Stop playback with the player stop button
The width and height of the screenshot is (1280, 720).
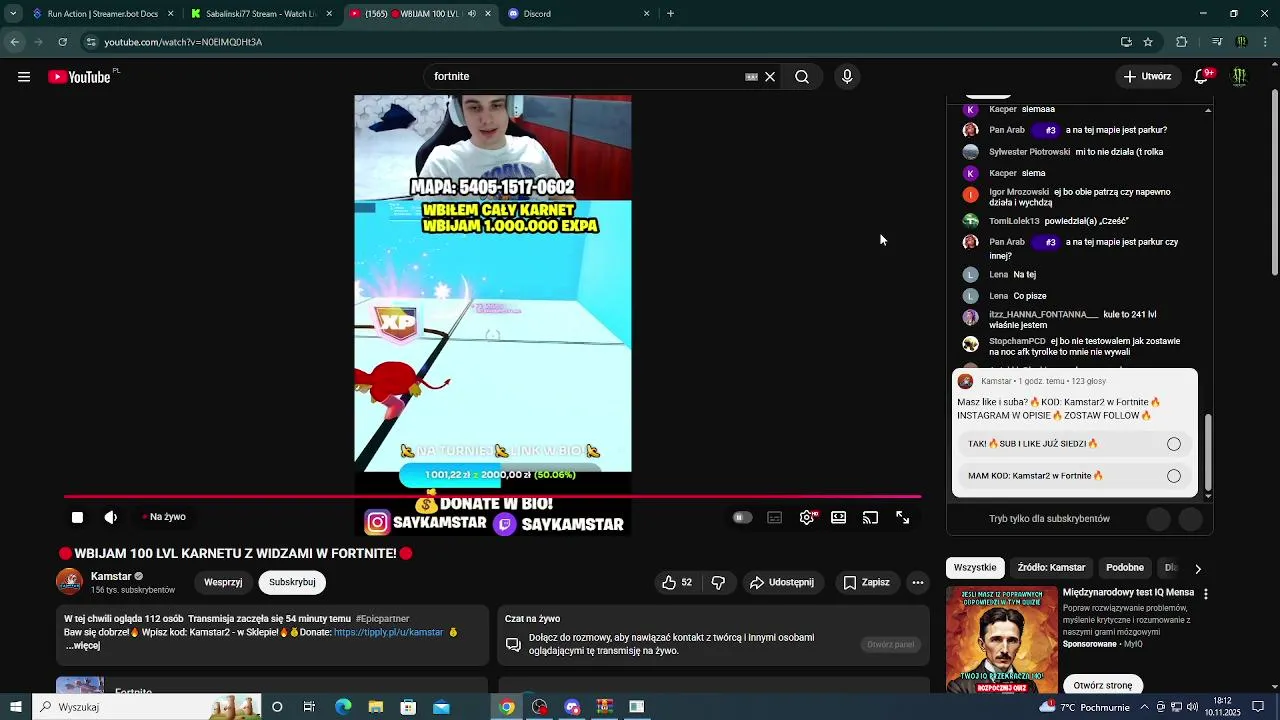coord(77,517)
